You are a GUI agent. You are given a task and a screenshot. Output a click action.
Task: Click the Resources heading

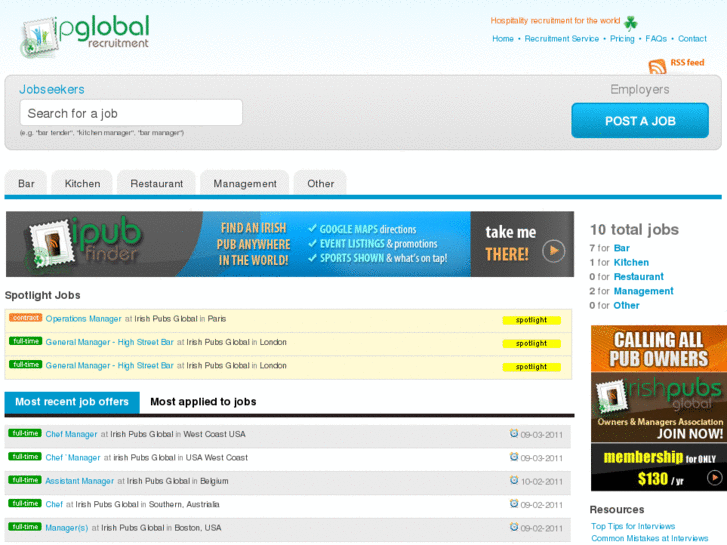617,510
